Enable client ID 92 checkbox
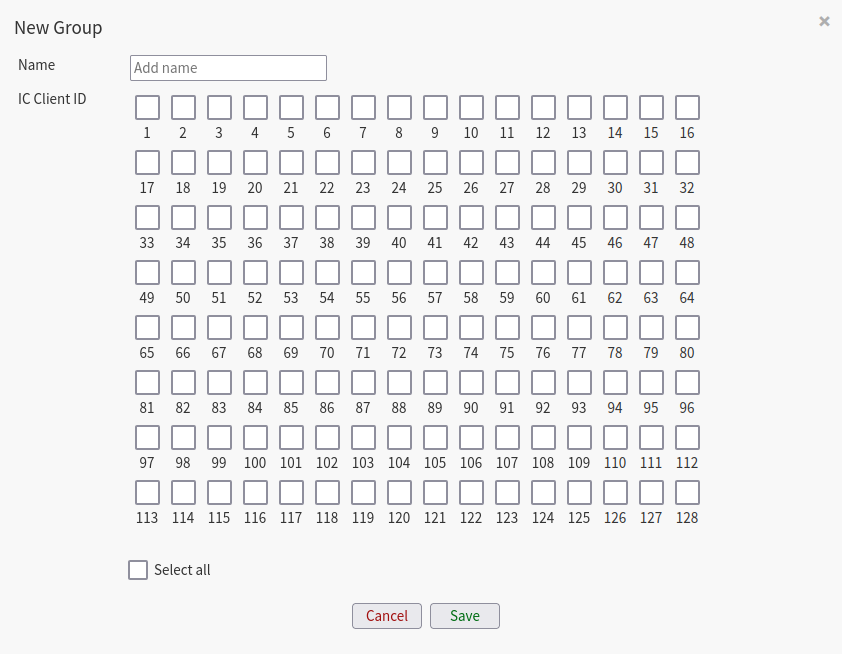The image size is (842, 654). pyautogui.click(x=543, y=383)
